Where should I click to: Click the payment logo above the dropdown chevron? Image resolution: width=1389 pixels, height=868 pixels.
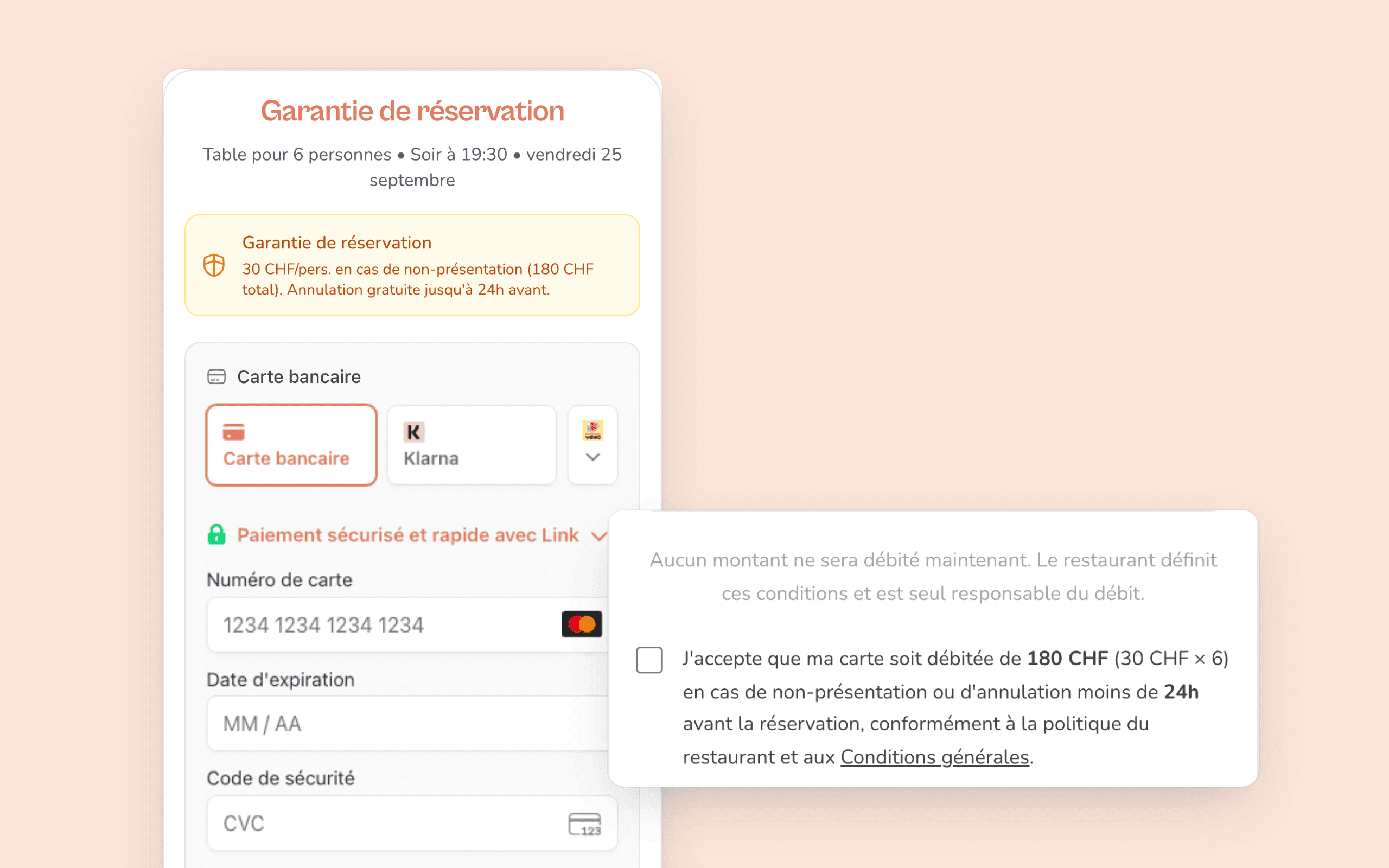click(592, 430)
